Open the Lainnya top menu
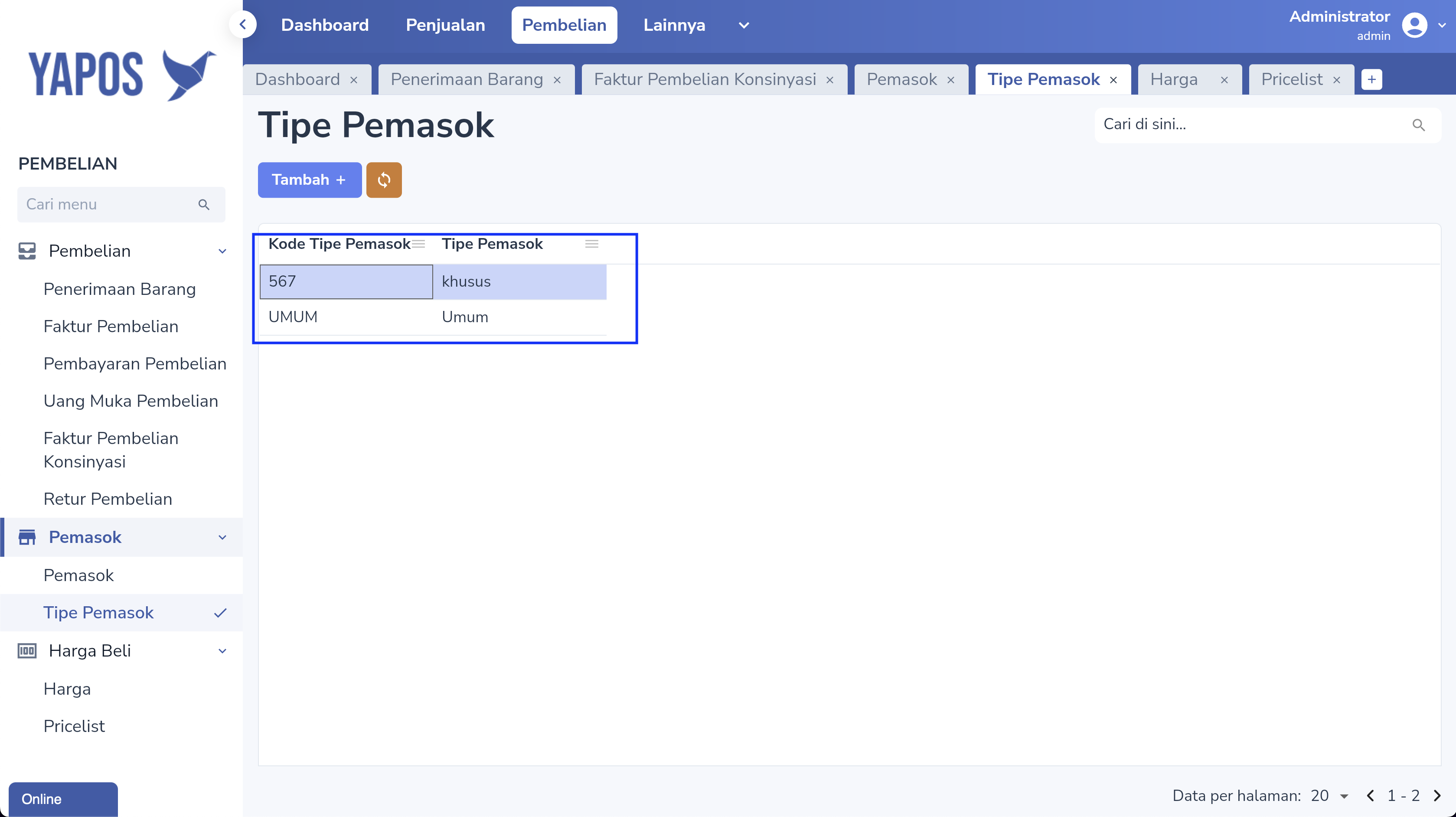Viewport: 1456px width, 817px height. coord(674,25)
